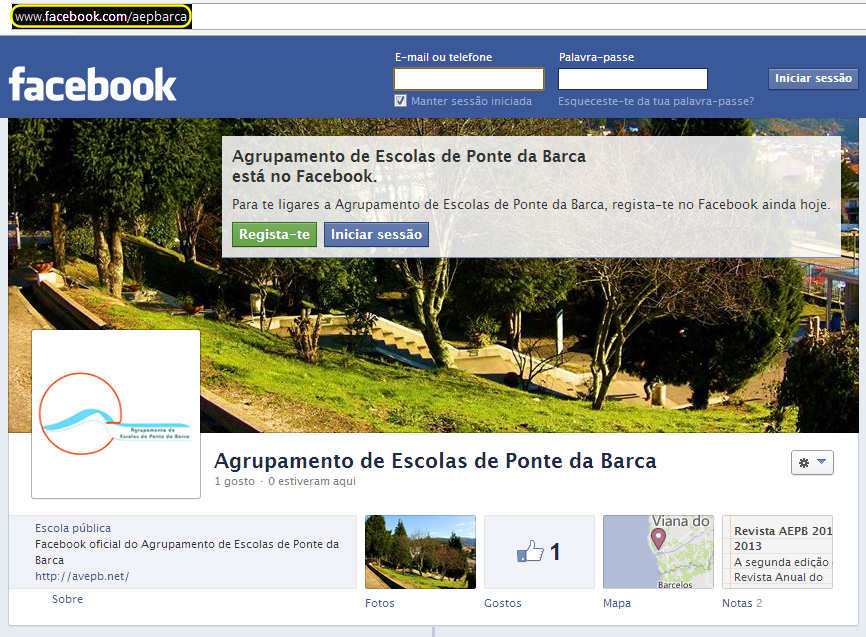Focus the Palavra-passe input field
Image resolution: width=866 pixels, height=637 pixels.
pyautogui.click(x=633, y=79)
